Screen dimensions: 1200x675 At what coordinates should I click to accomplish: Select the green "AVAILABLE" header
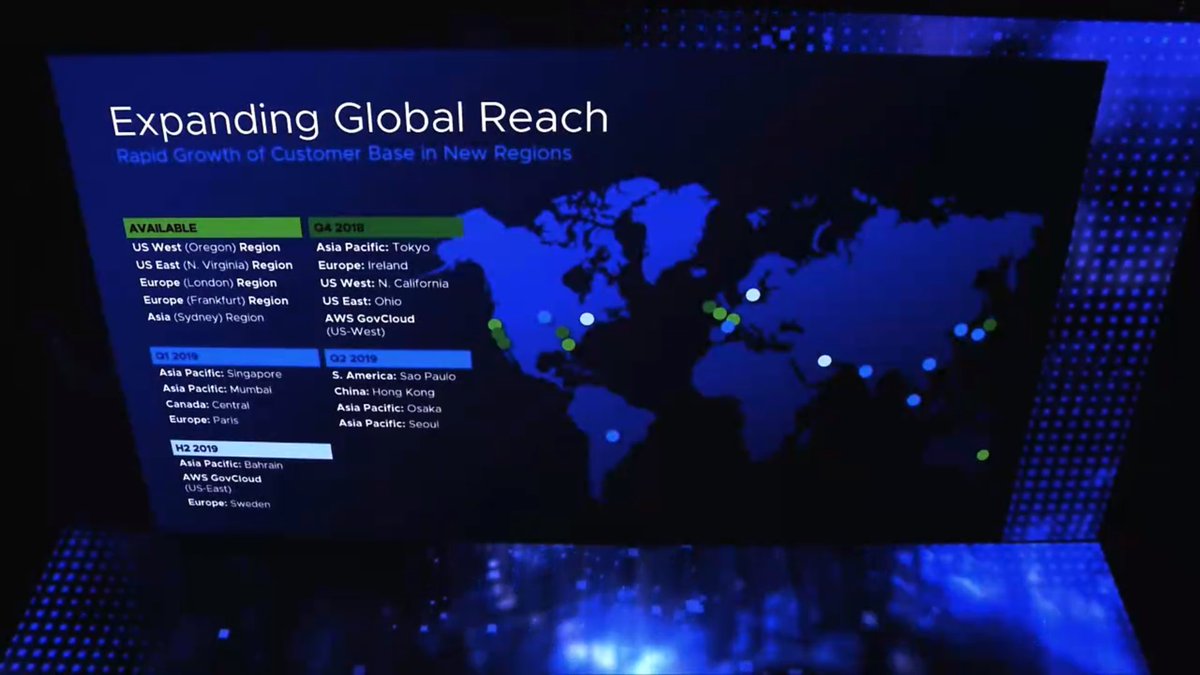212,228
